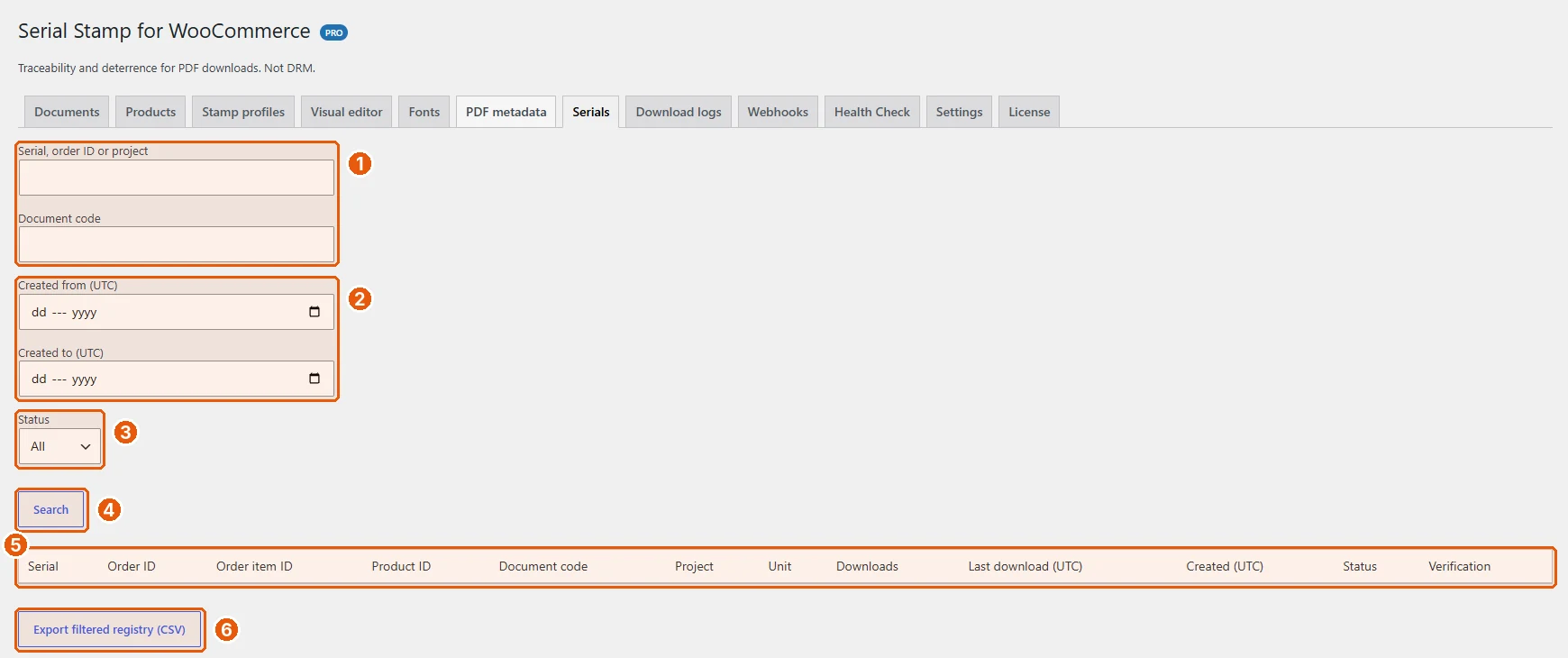The width and height of the screenshot is (1568, 658).
Task: Click the Status table column header
Action: (x=1360, y=566)
